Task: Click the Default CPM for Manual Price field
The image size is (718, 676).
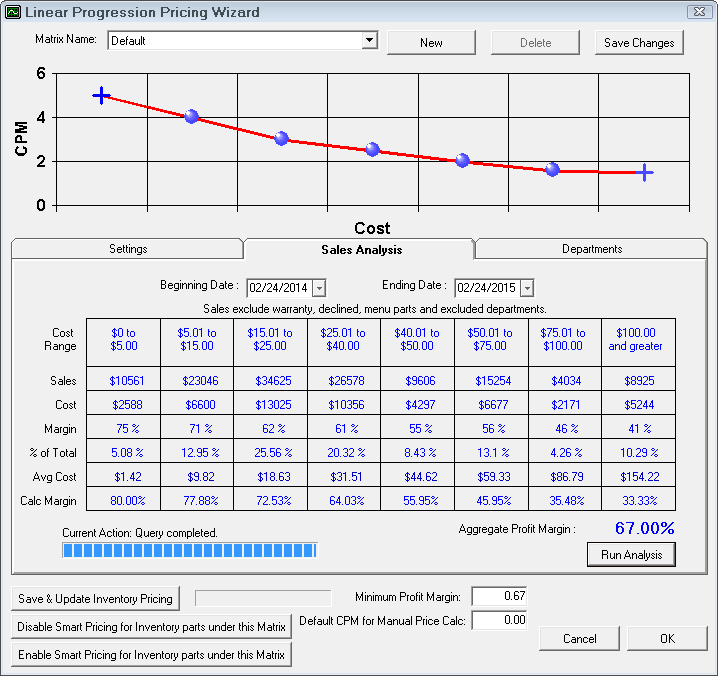Action: [498, 621]
